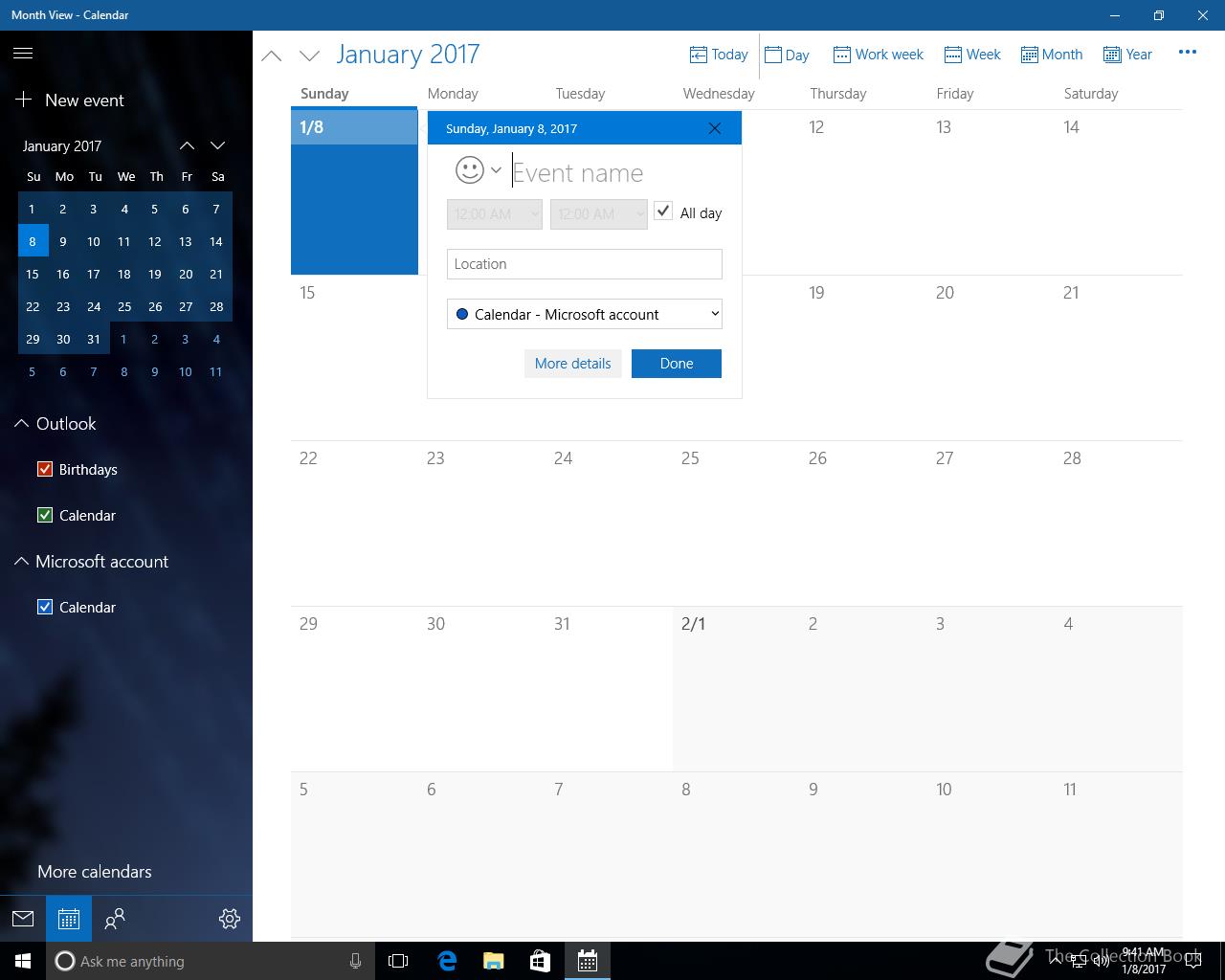Go to previous month in main calendar

(272, 56)
